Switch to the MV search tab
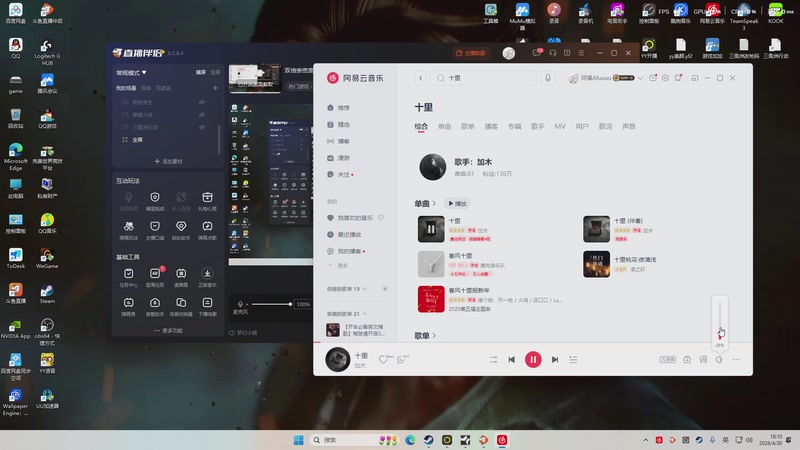The width and height of the screenshot is (800, 450). pyautogui.click(x=560, y=127)
